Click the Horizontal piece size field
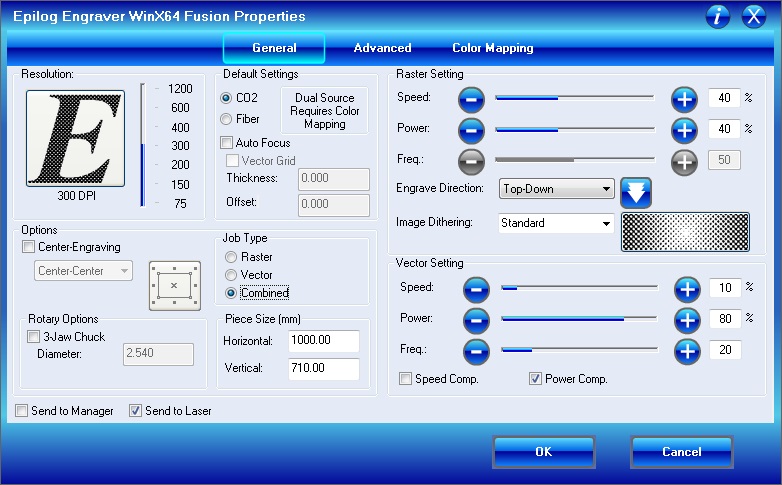This screenshot has width=782, height=485. [x=324, y=341]
